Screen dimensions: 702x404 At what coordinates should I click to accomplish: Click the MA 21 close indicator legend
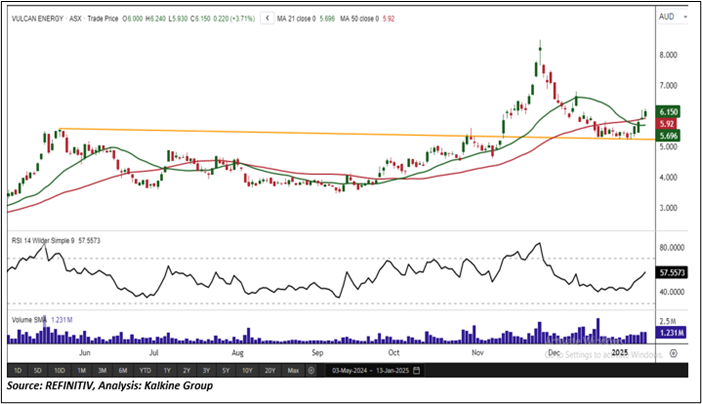click(306, 19)
